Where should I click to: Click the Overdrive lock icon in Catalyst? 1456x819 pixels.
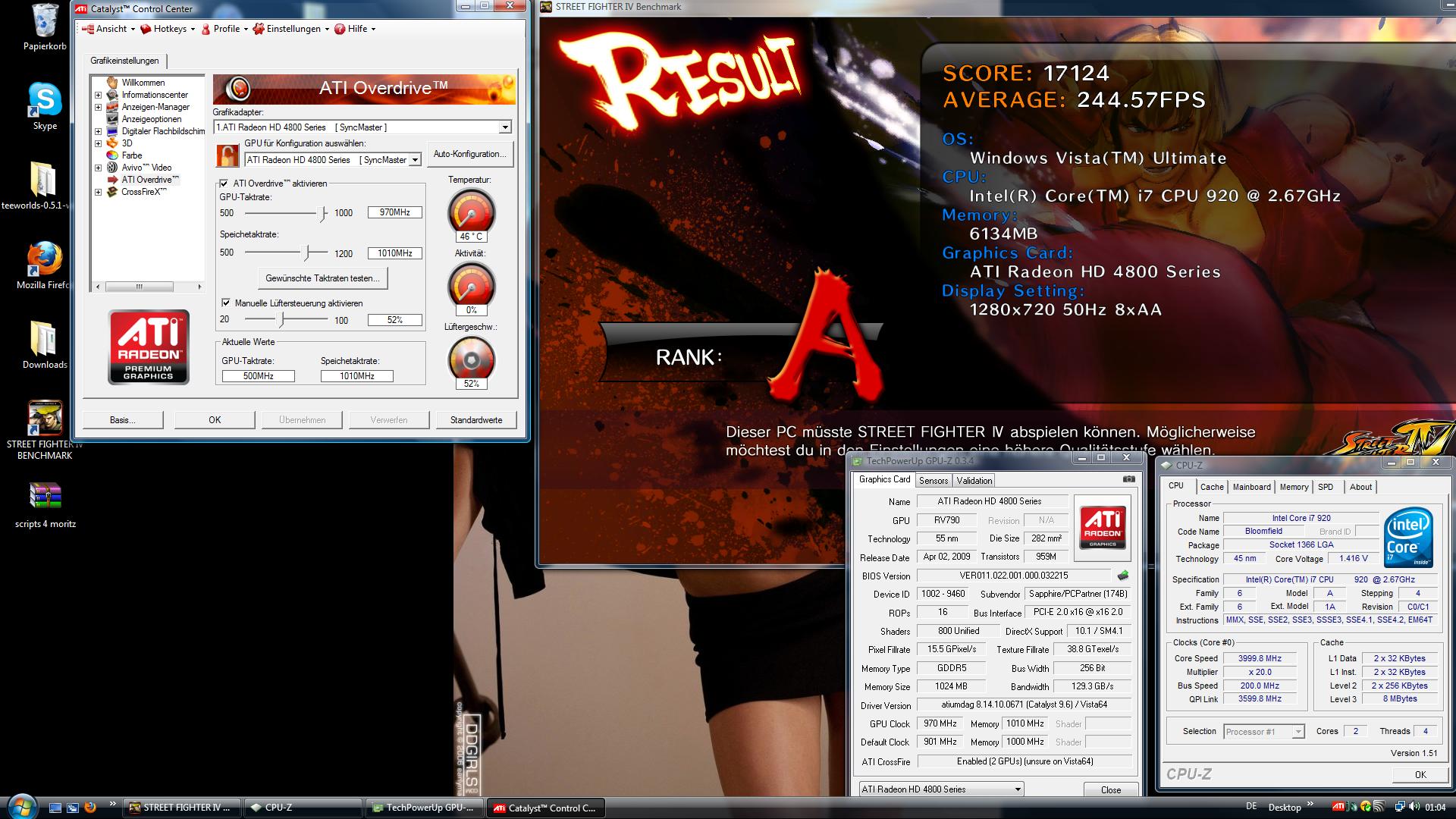[x=227, y=155]
